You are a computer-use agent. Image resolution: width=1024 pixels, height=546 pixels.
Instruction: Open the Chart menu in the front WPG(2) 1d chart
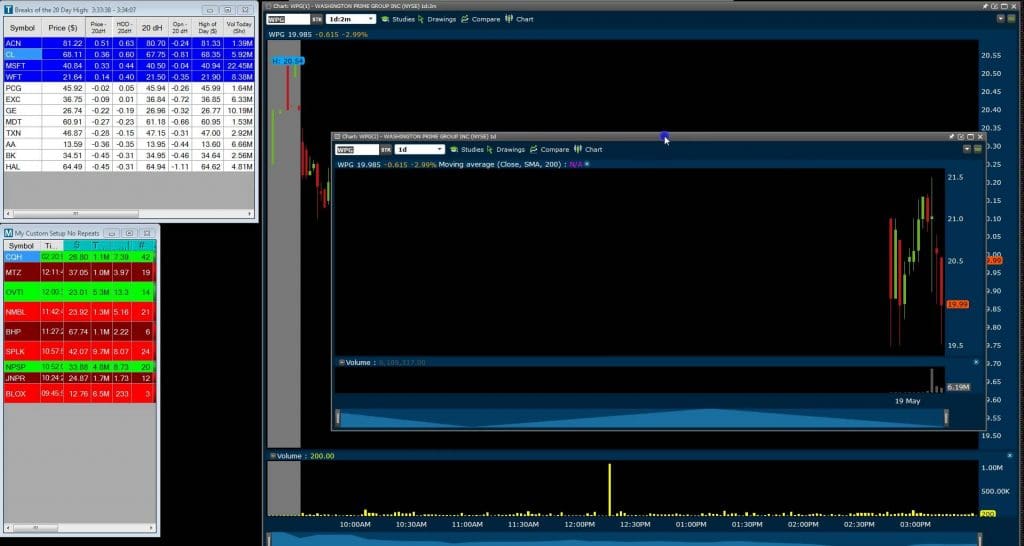point(588,150)
